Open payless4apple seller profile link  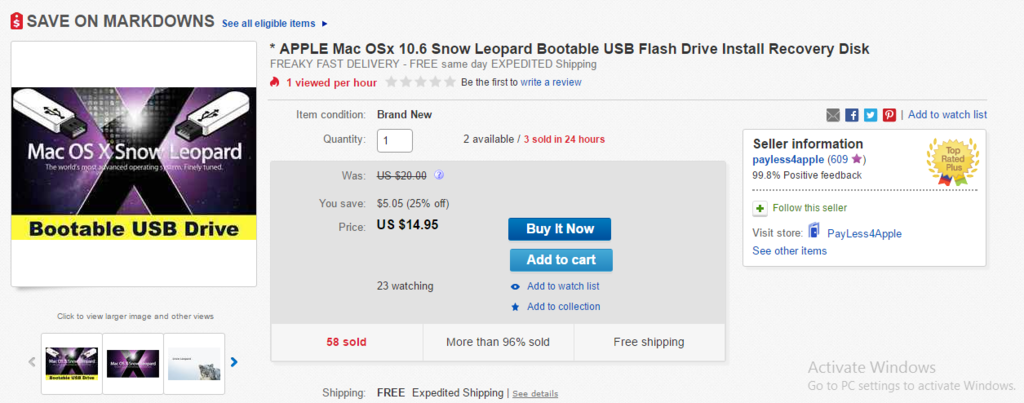click(x=788, y=159)
